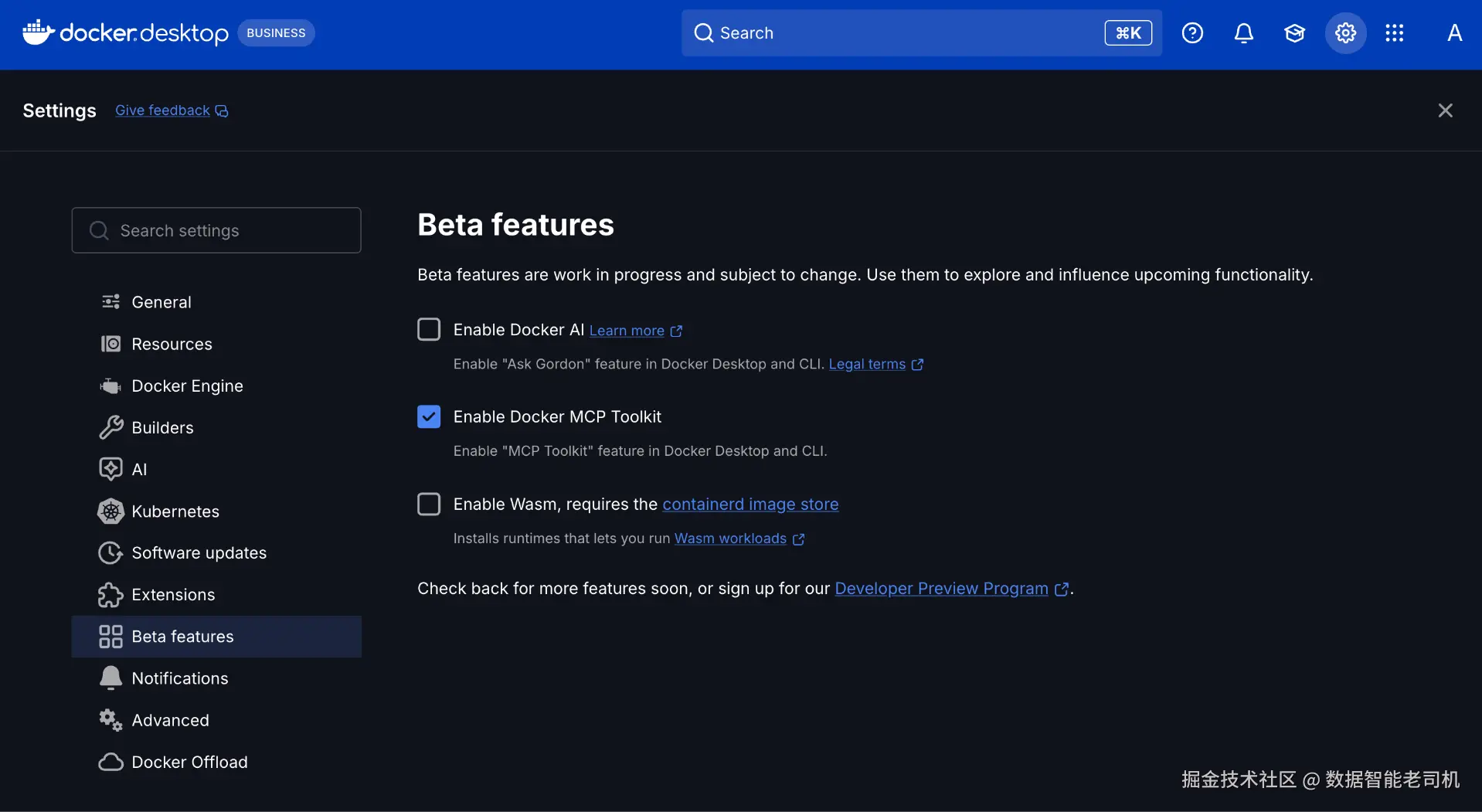Open Kubernetes settings
1482x812 pixels.
216,511
